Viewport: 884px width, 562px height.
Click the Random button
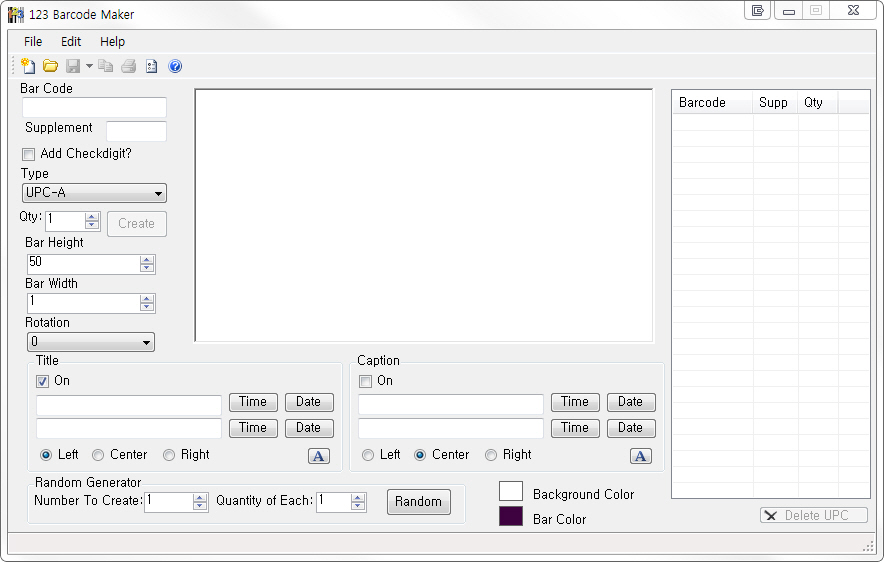click(x=418, y=502)
